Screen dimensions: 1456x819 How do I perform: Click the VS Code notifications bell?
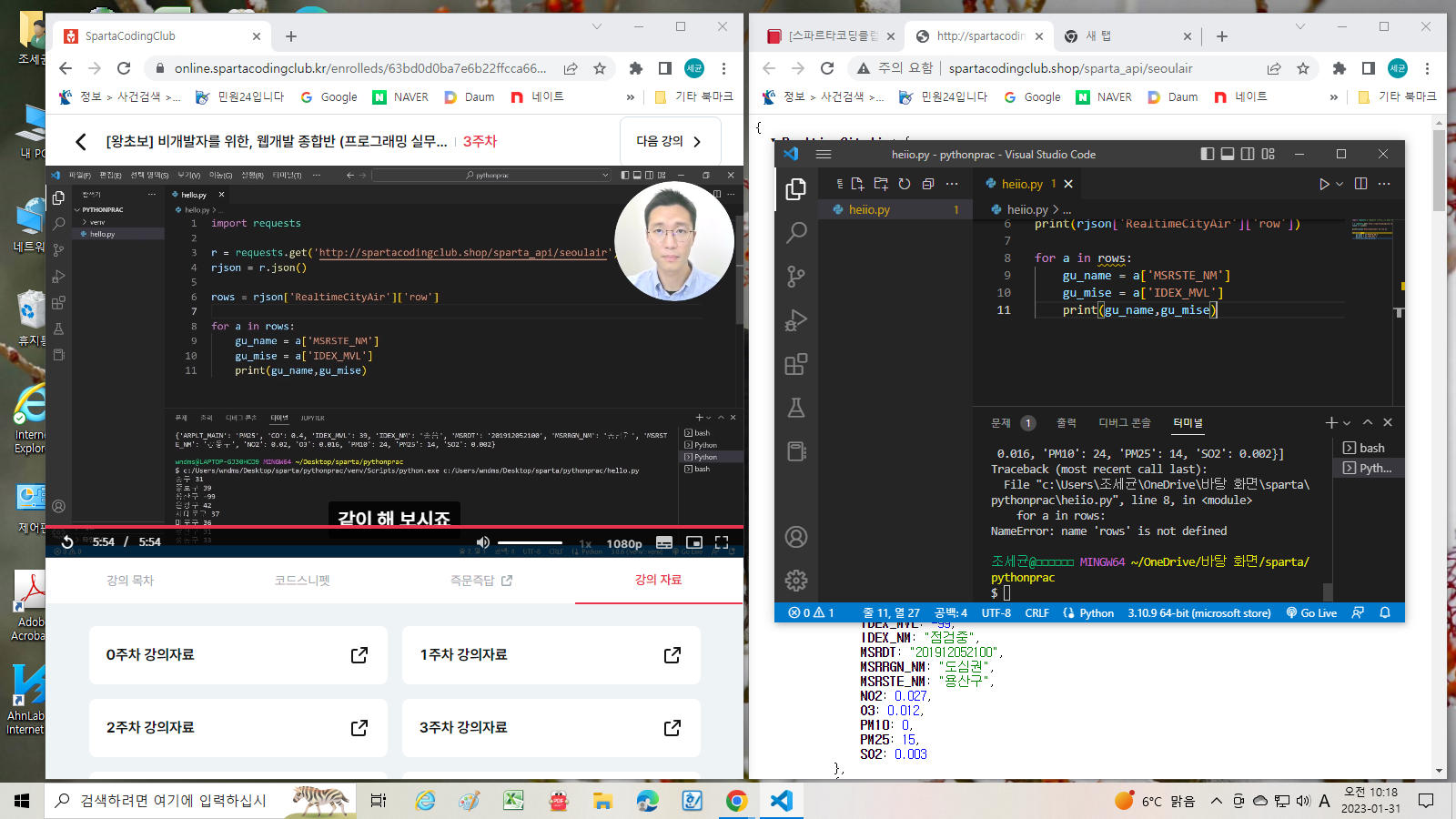click(x=1385, y=613)
